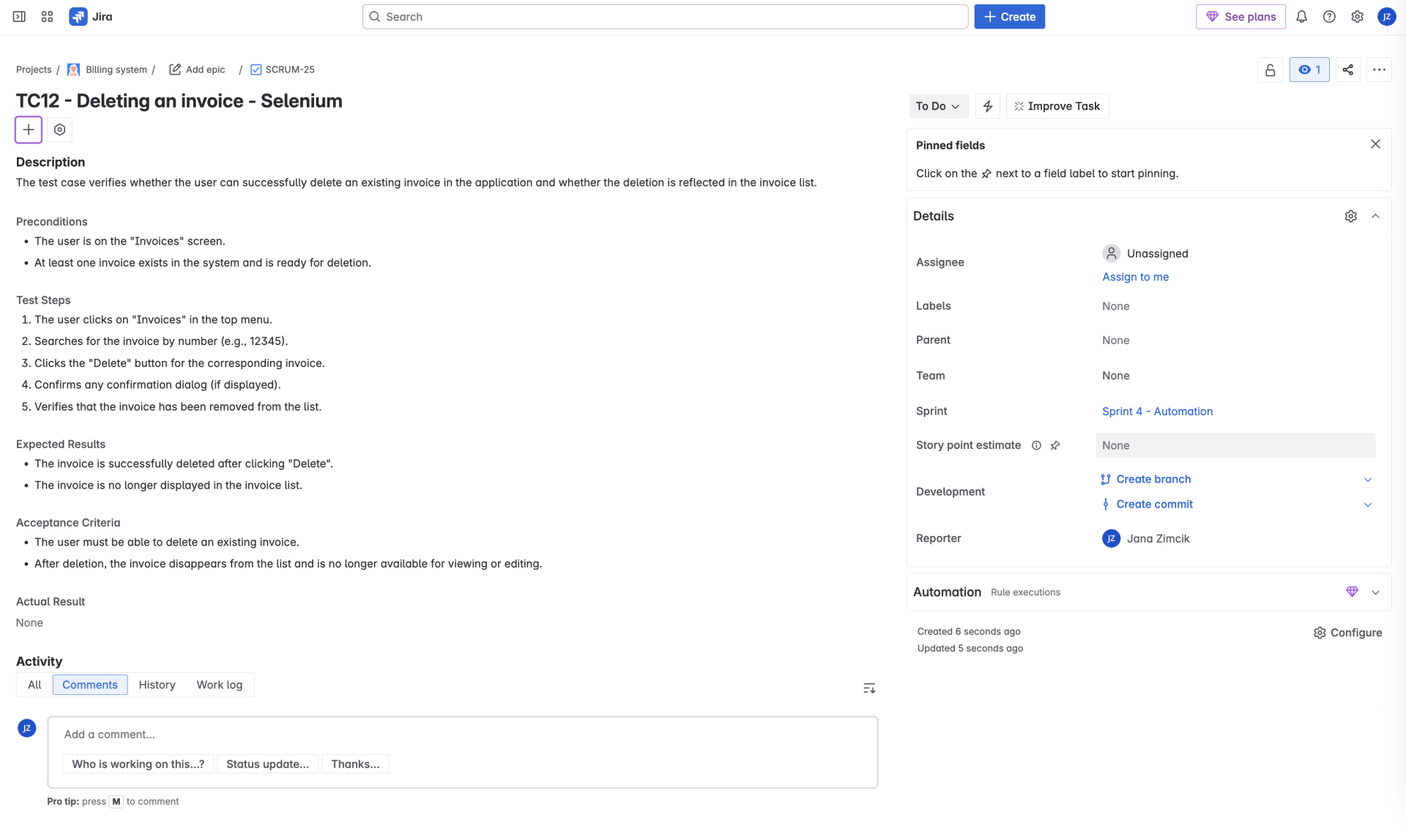Image resolution: width=1406 pixels, height=840 pixels.
Task: Click the help question mark icon
Action: pos(1329,17)
